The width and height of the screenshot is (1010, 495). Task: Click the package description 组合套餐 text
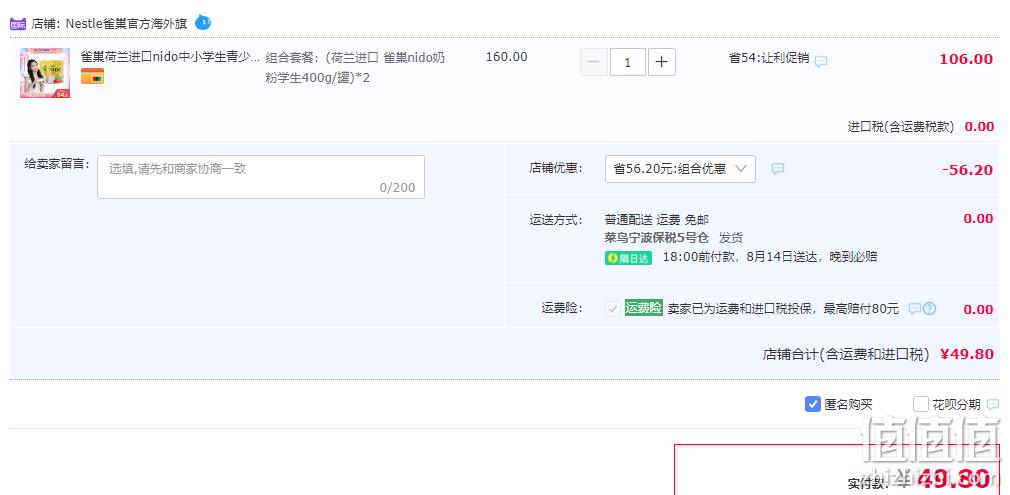coord(355,68)
